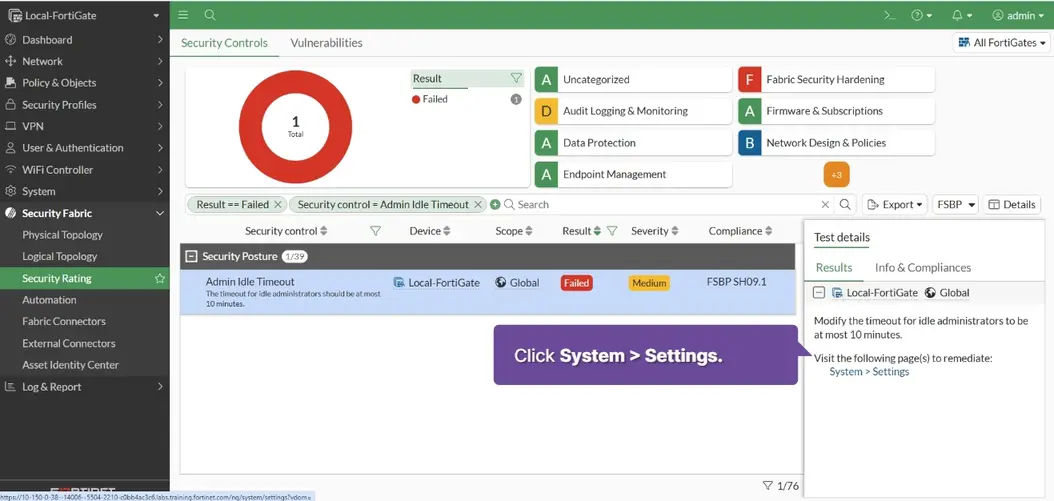Open the CLI console icon
The width and height of the screenshot is (1054, 501).
point(890,15)
